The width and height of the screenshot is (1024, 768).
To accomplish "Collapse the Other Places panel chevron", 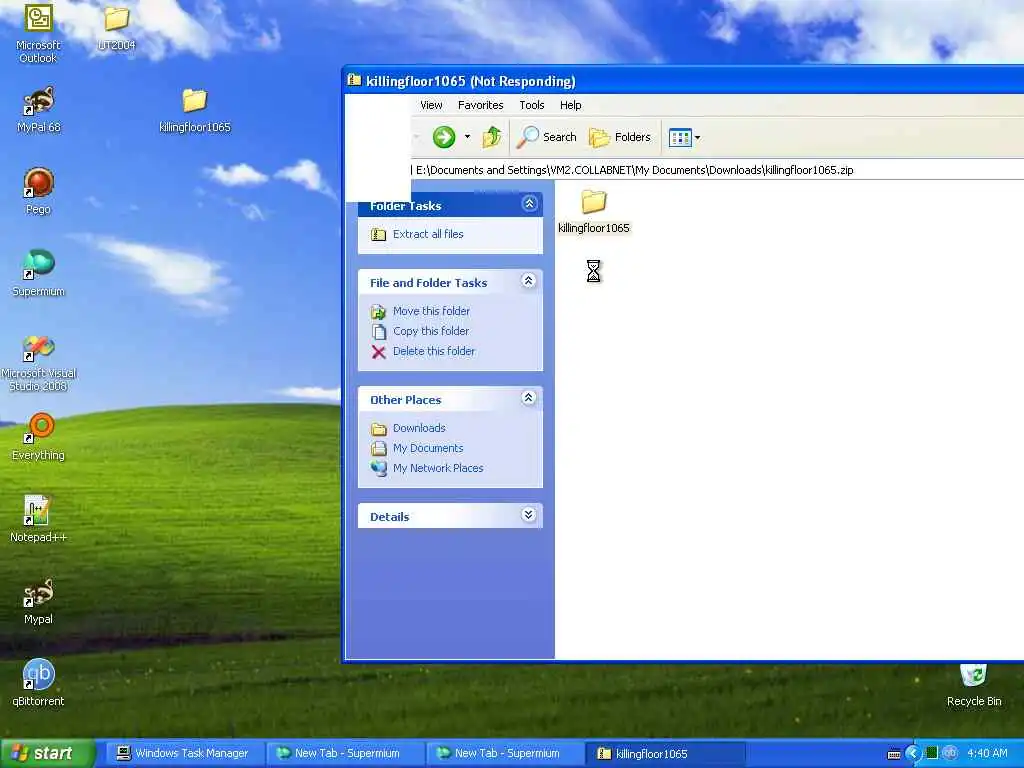I will [529, 398].
